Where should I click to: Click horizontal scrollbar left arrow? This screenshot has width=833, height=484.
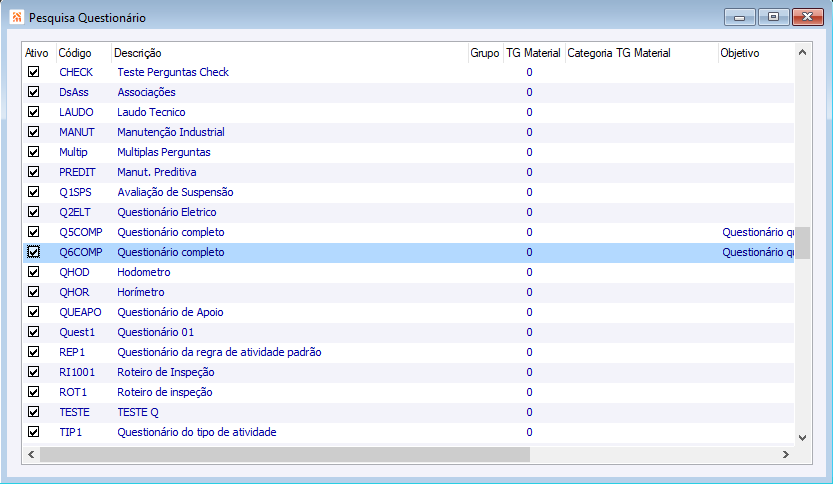pyautogui.click(x=31, y=454)
